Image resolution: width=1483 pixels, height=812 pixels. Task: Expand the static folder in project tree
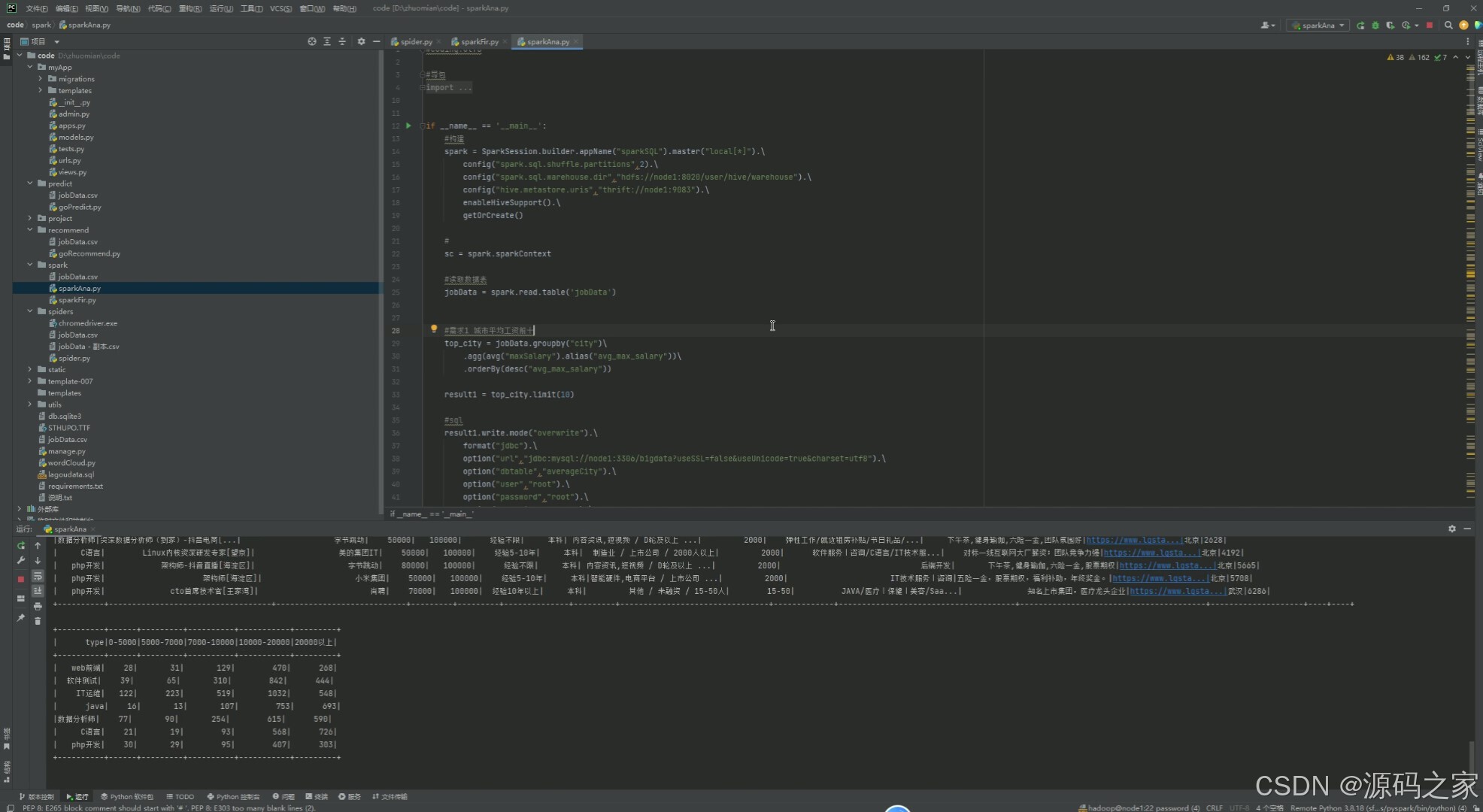pos(30,369)
